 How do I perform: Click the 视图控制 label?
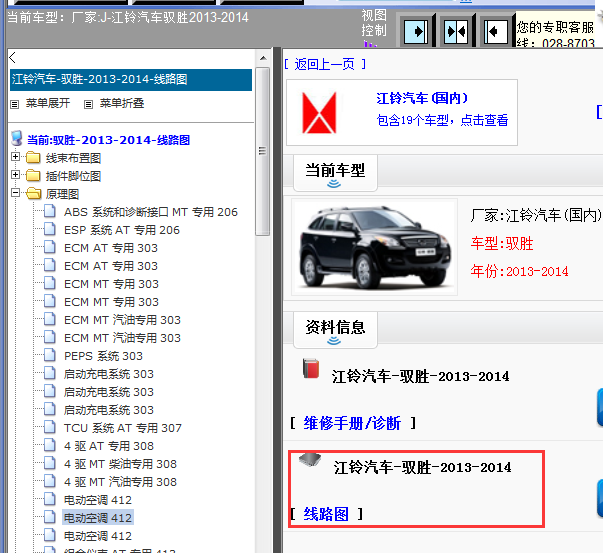coord(374,23)
